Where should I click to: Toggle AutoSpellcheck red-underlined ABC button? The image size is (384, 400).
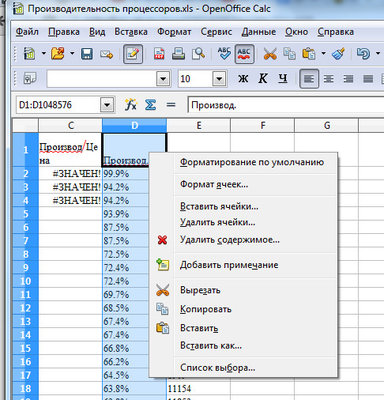244,54
